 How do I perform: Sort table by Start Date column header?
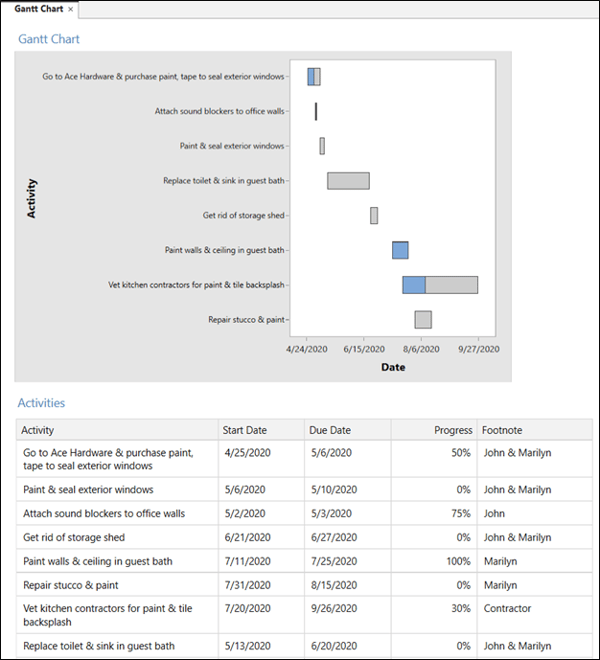pos(245,430)
